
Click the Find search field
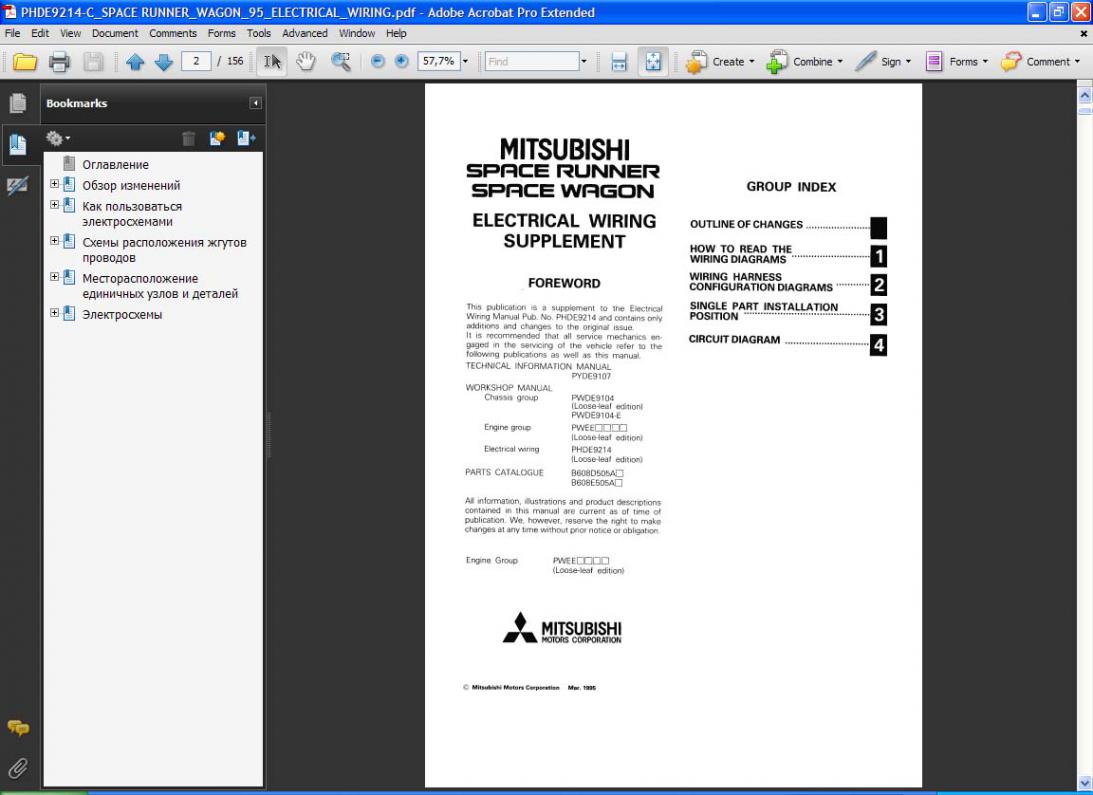[532, 61]
